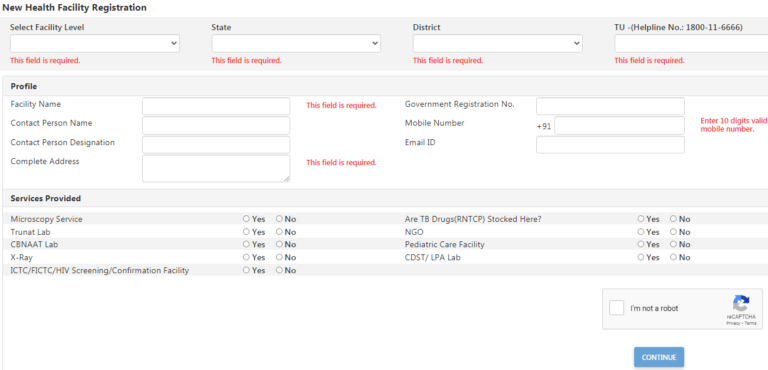Click the Complete Address text area
768x370 pixels.
[x=216, y=169]
